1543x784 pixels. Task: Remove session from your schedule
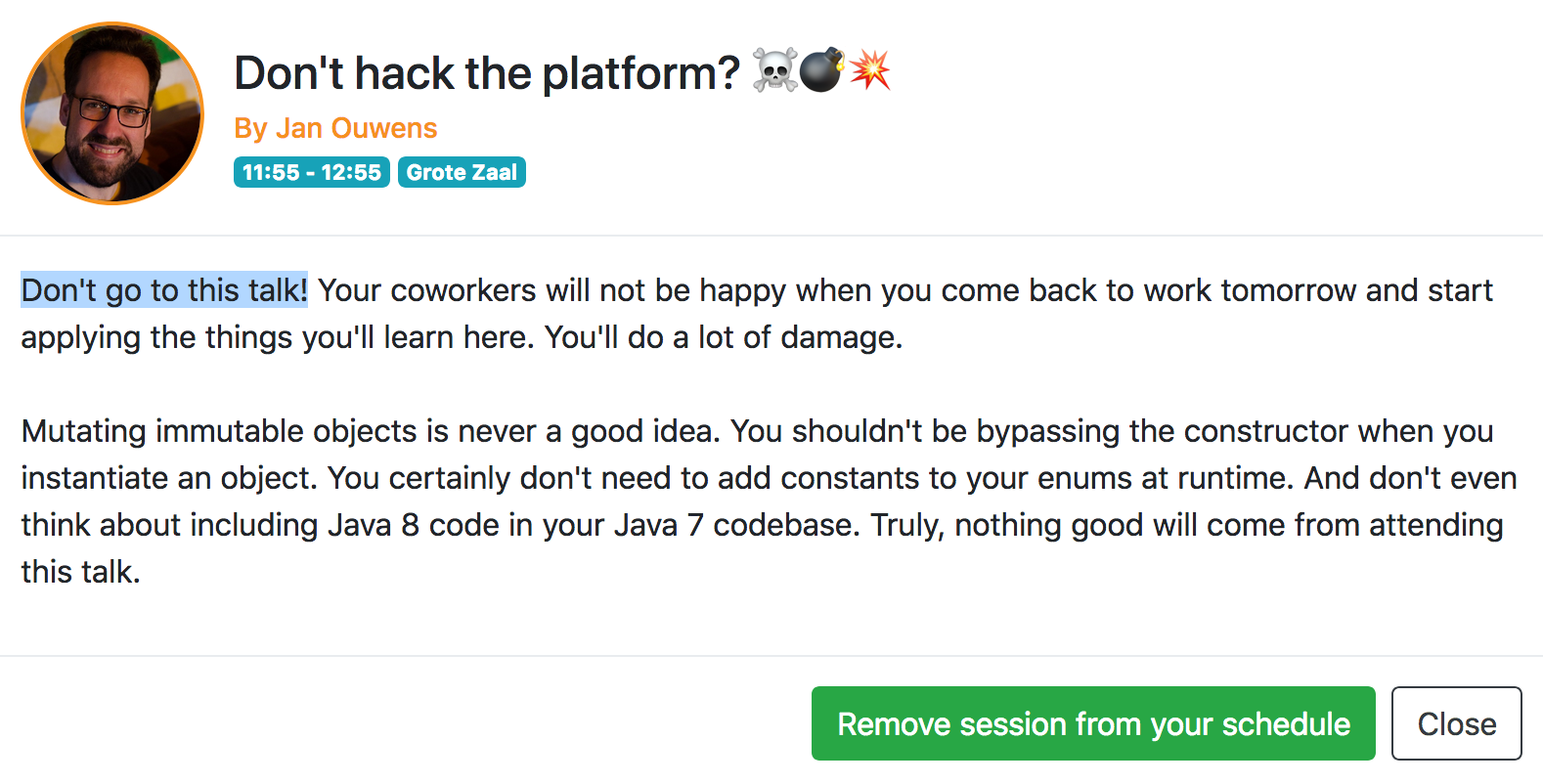(1093, 723)
